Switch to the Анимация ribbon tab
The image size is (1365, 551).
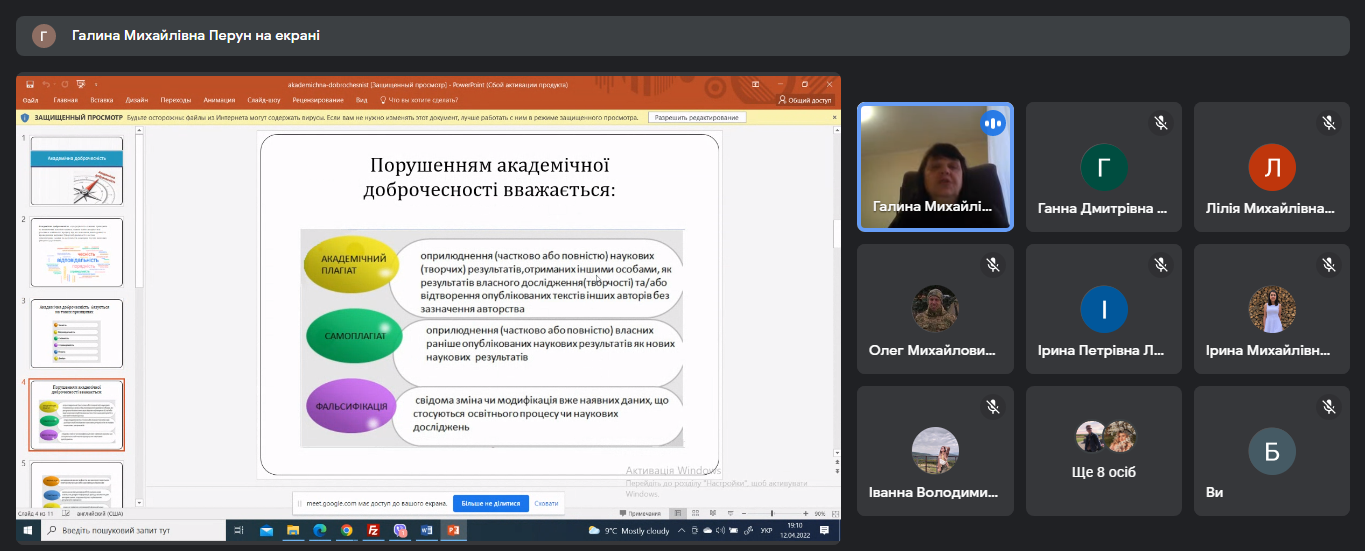(x=219, y=100)
